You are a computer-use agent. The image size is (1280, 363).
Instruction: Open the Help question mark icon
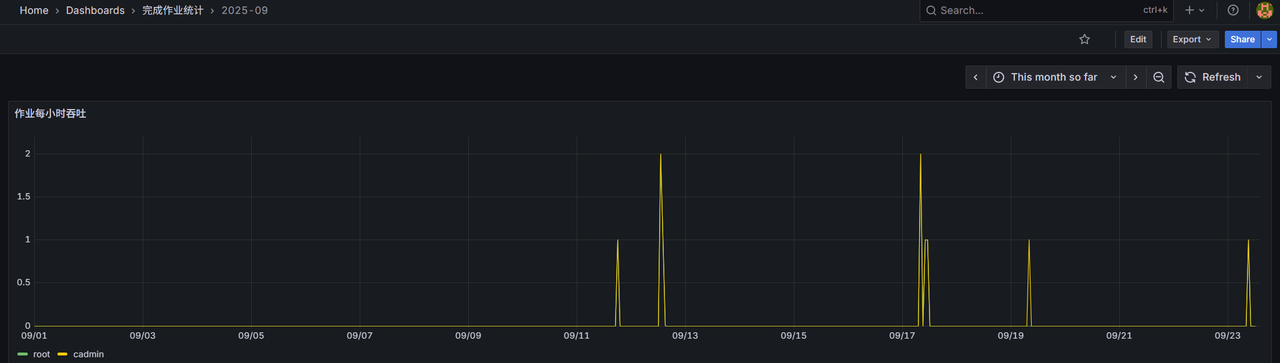coord(1233,10)
